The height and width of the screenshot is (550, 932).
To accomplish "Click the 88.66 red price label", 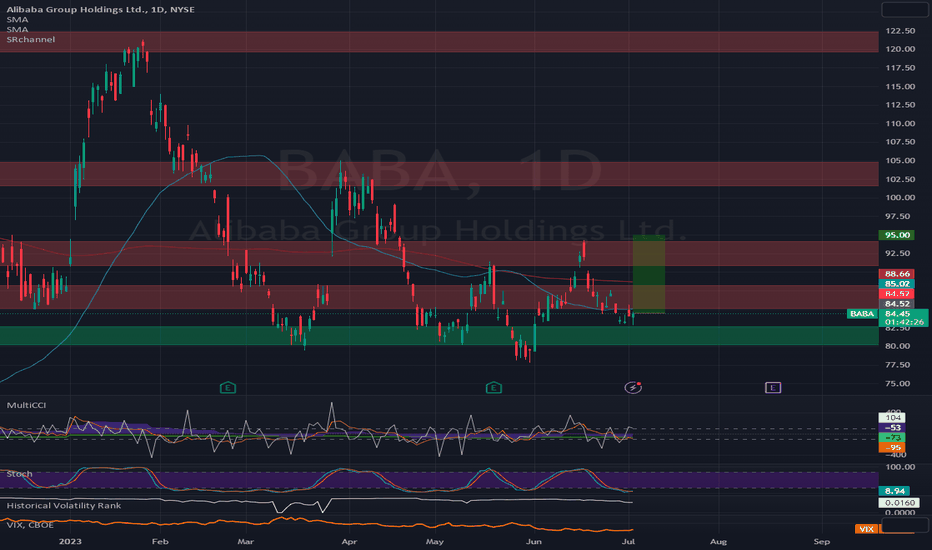I will 896,274.
